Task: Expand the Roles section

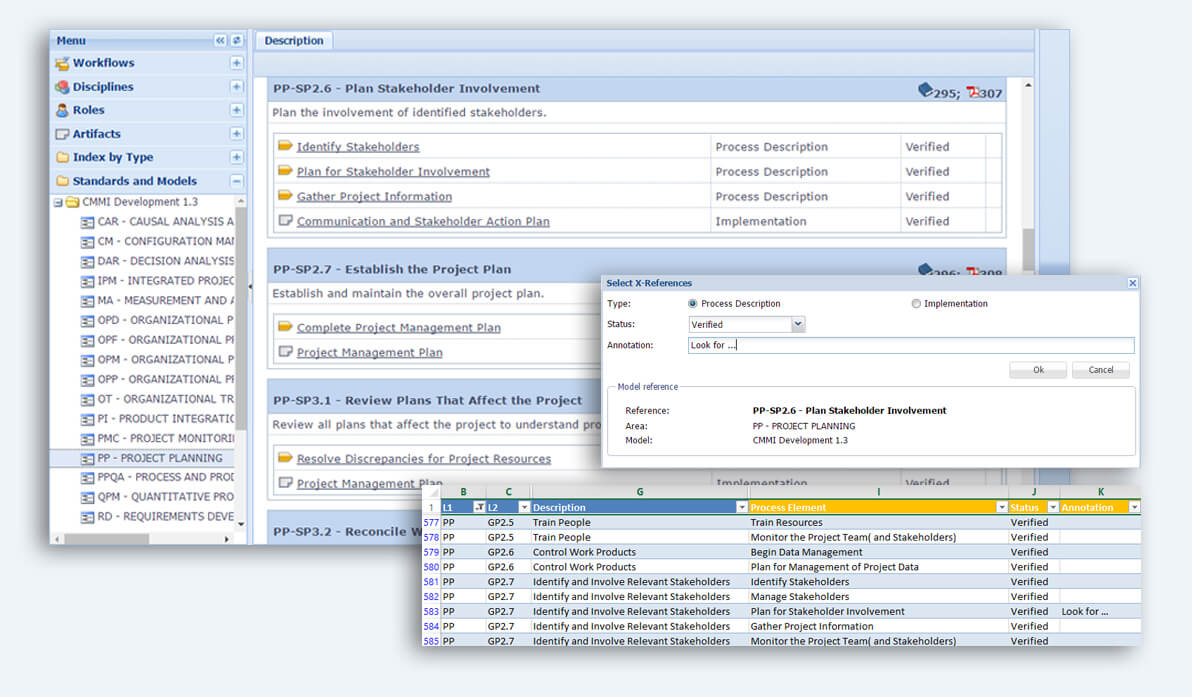Action: 236,110
